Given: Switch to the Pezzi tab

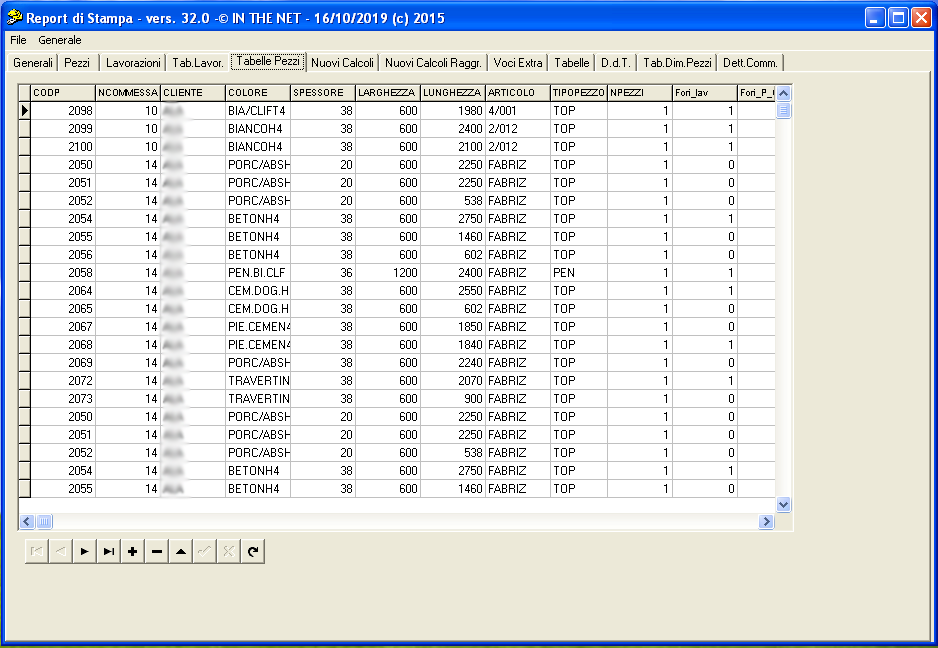Looking at the screenshot, I should click(x=77, y=63).
